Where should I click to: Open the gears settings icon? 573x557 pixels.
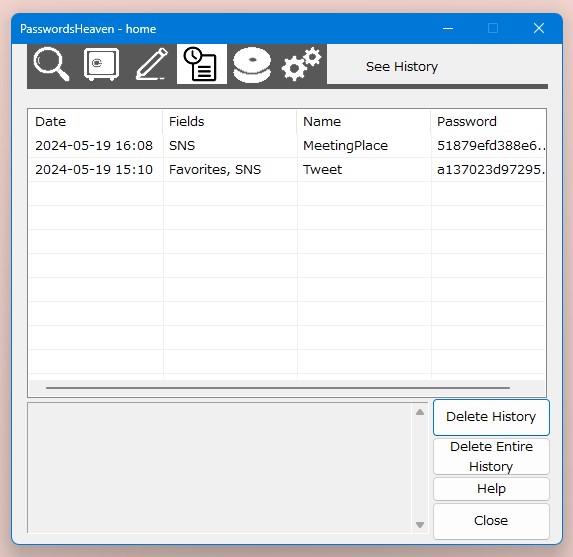301,64
